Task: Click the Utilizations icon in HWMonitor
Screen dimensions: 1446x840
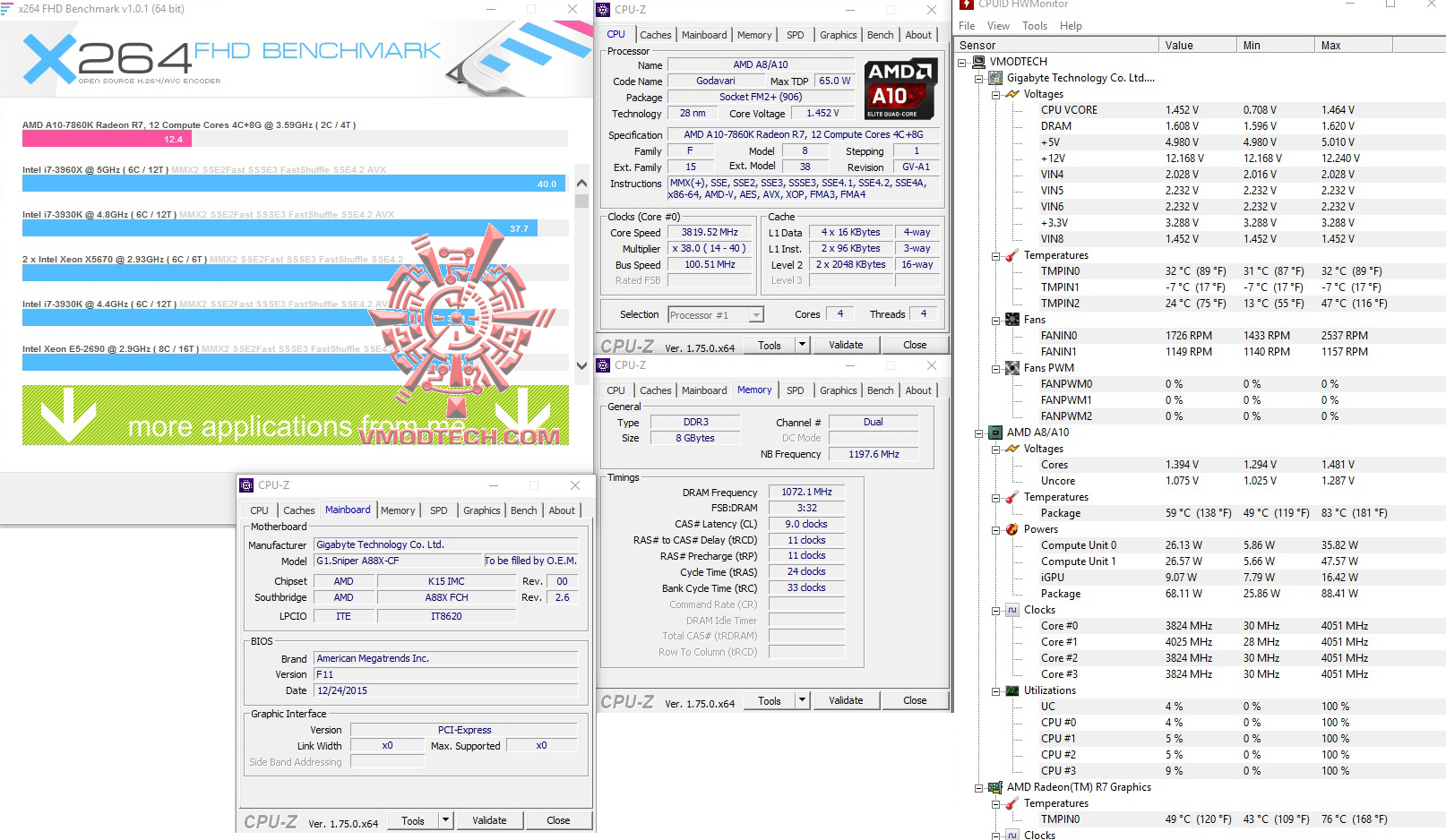Action: click(1012, 690)
